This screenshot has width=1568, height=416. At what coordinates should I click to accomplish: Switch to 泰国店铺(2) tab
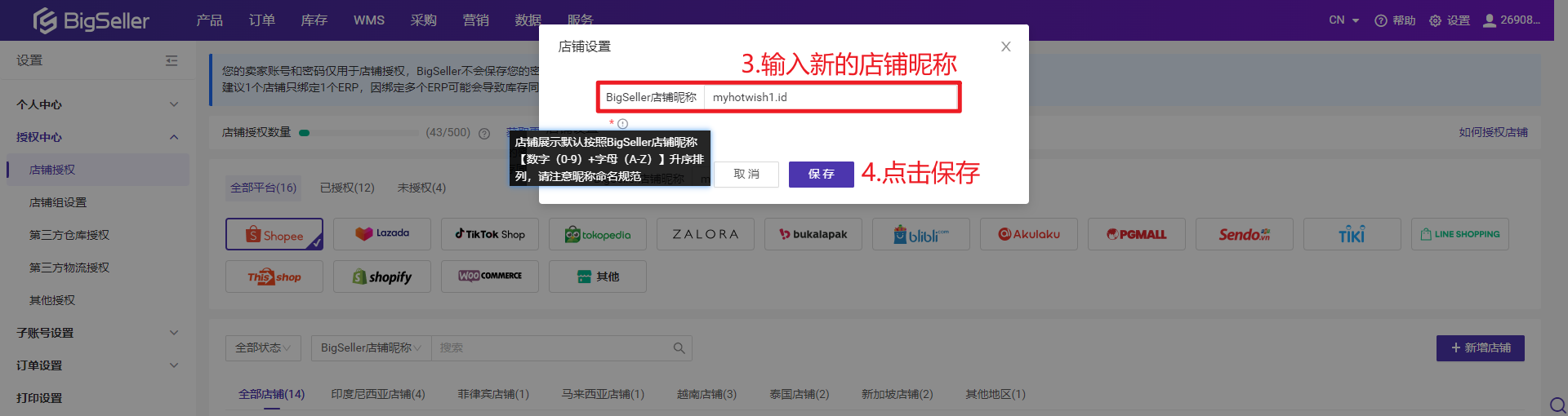(799, 395)
